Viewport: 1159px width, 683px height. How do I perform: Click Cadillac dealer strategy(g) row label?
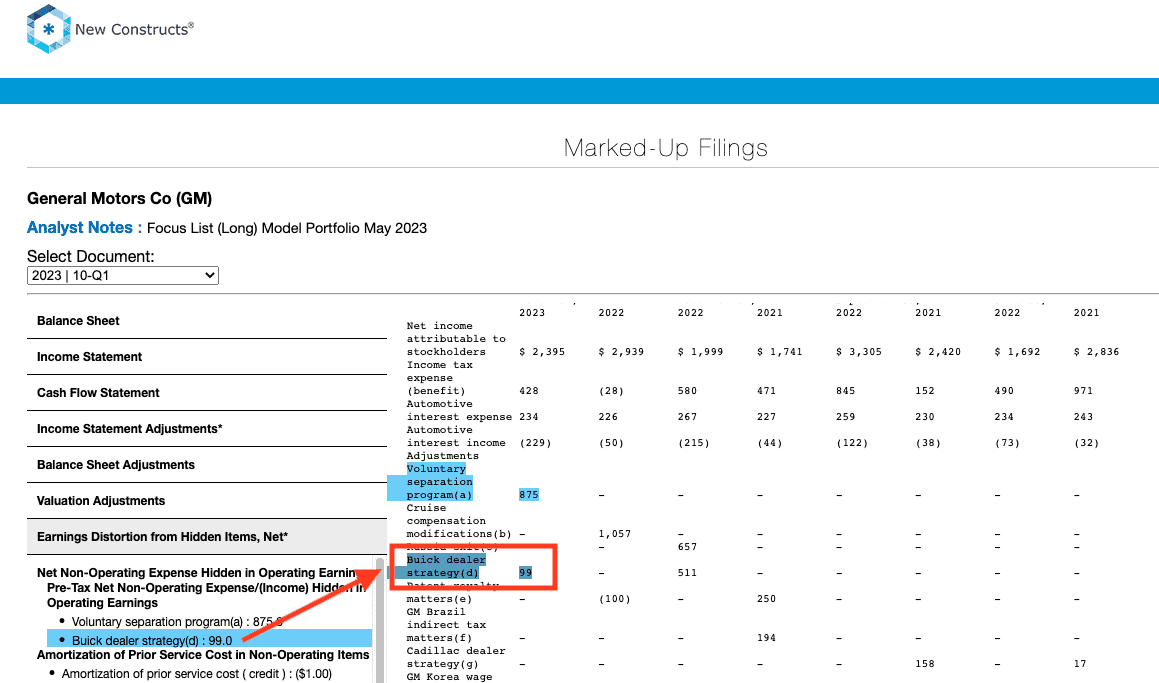[x=456, y=658]
